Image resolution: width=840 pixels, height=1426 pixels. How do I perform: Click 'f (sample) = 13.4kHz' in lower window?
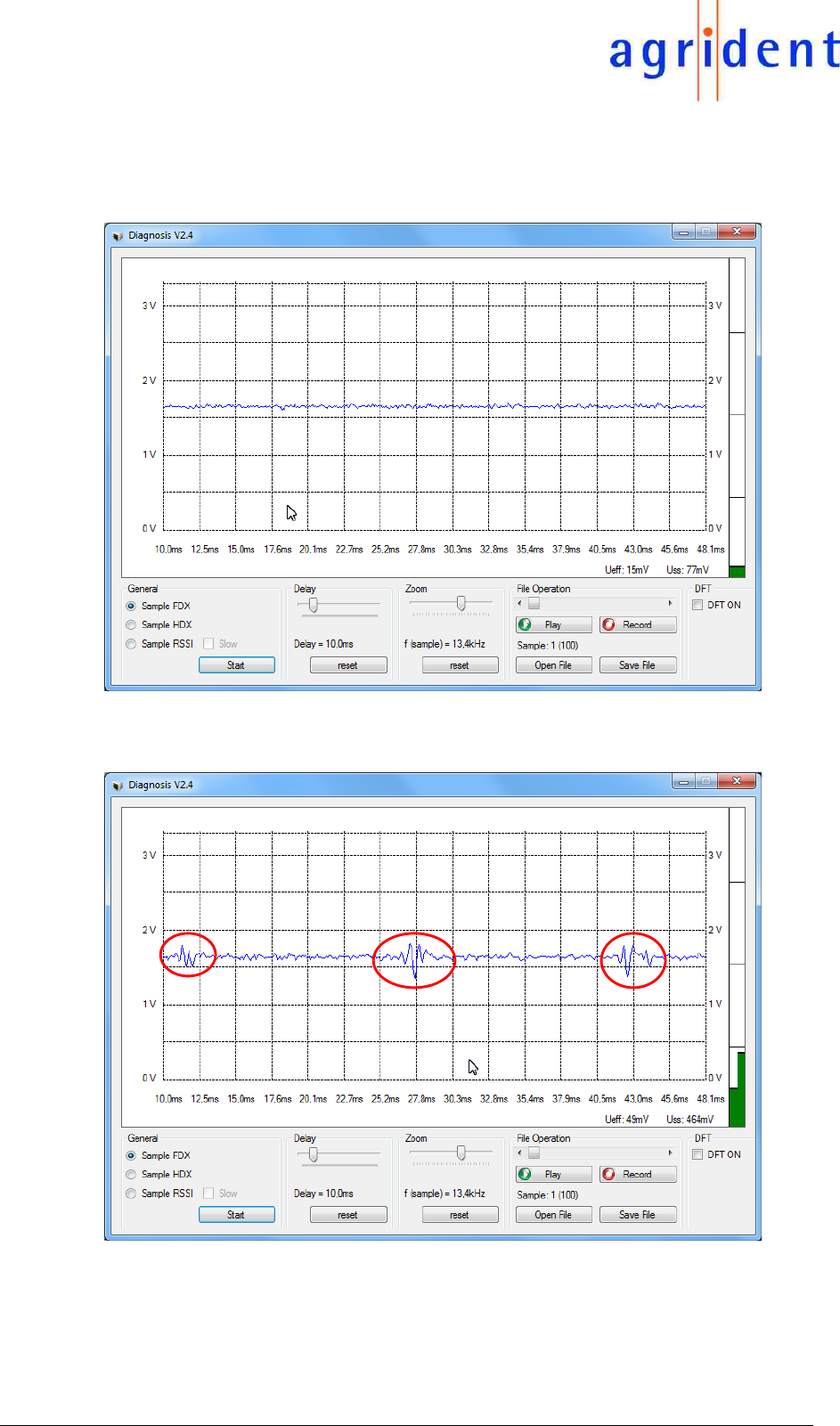(x=444, y=1194)
